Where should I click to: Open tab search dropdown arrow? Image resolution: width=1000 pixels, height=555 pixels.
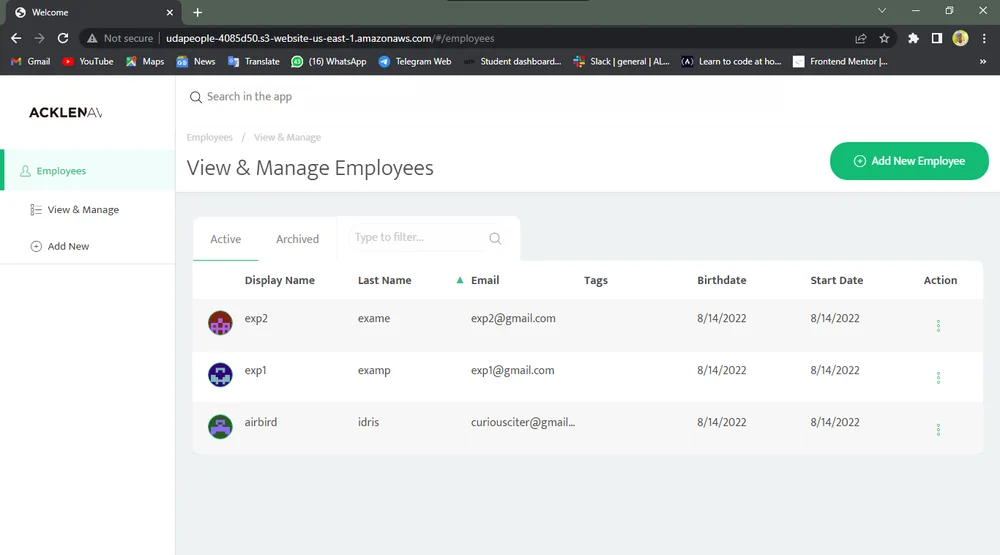point(882,11)
